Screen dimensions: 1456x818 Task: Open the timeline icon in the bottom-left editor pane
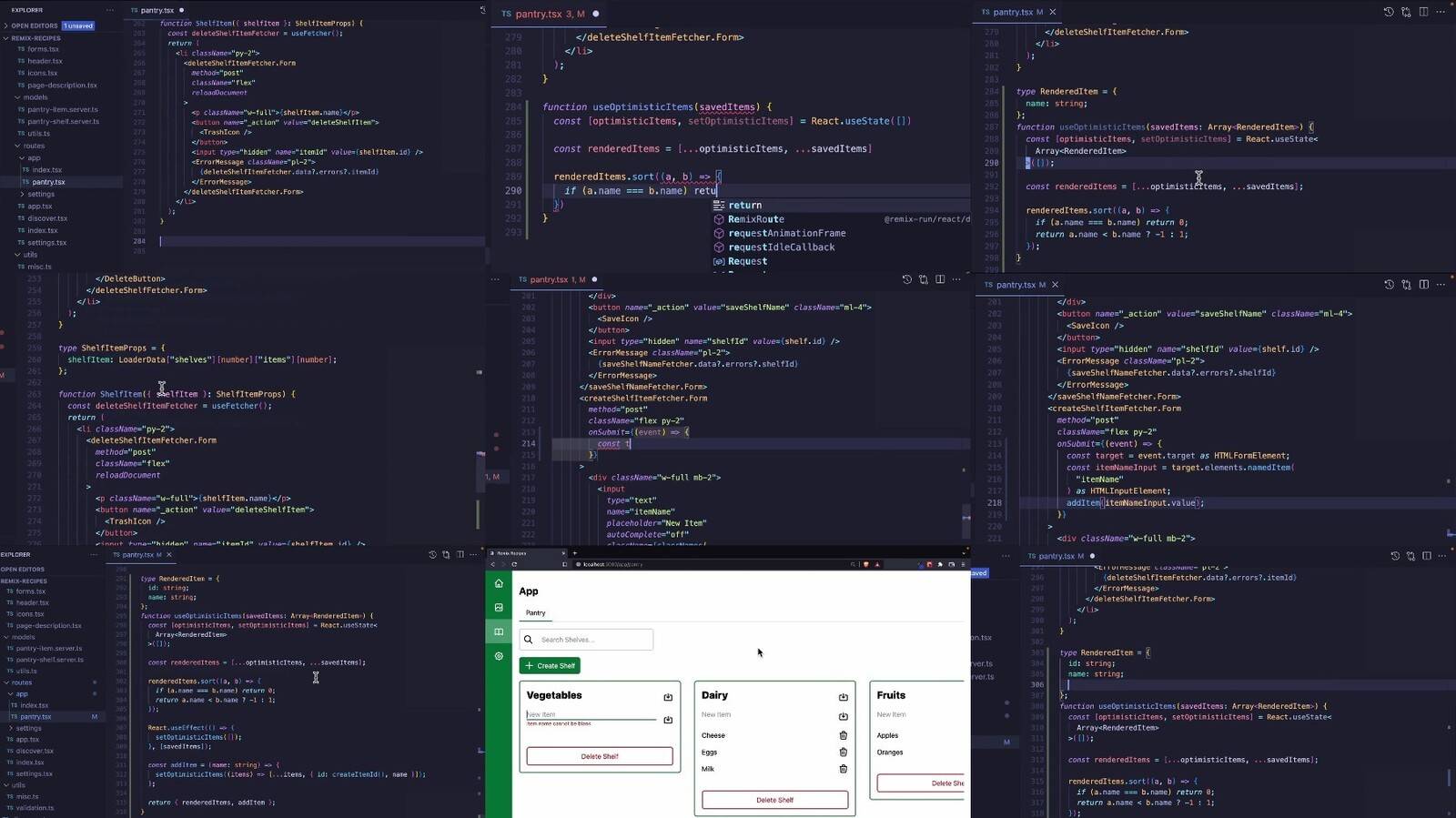(432, 554)
